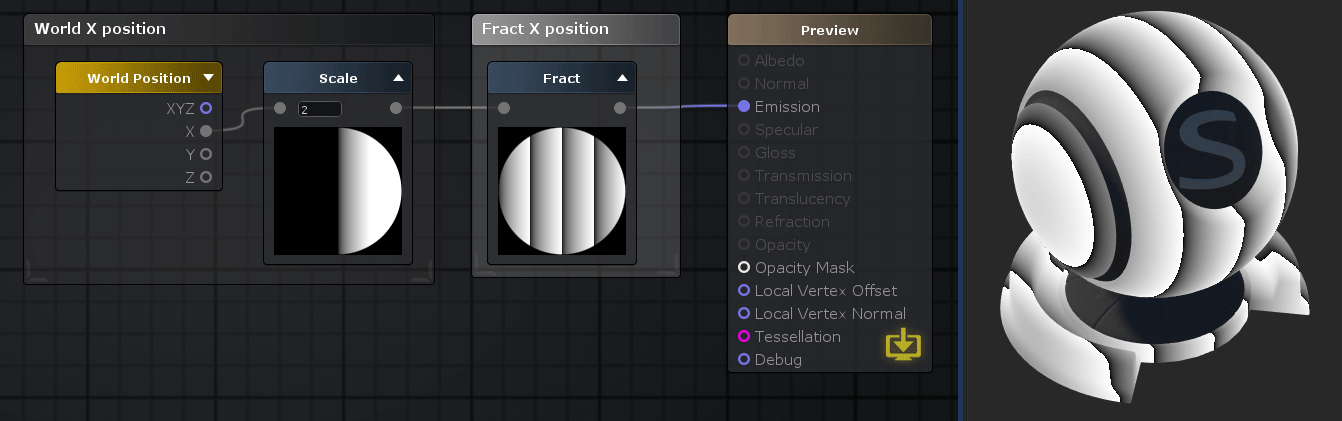
Task: Click the Tessellation input port
Action: tap(744, 337)
